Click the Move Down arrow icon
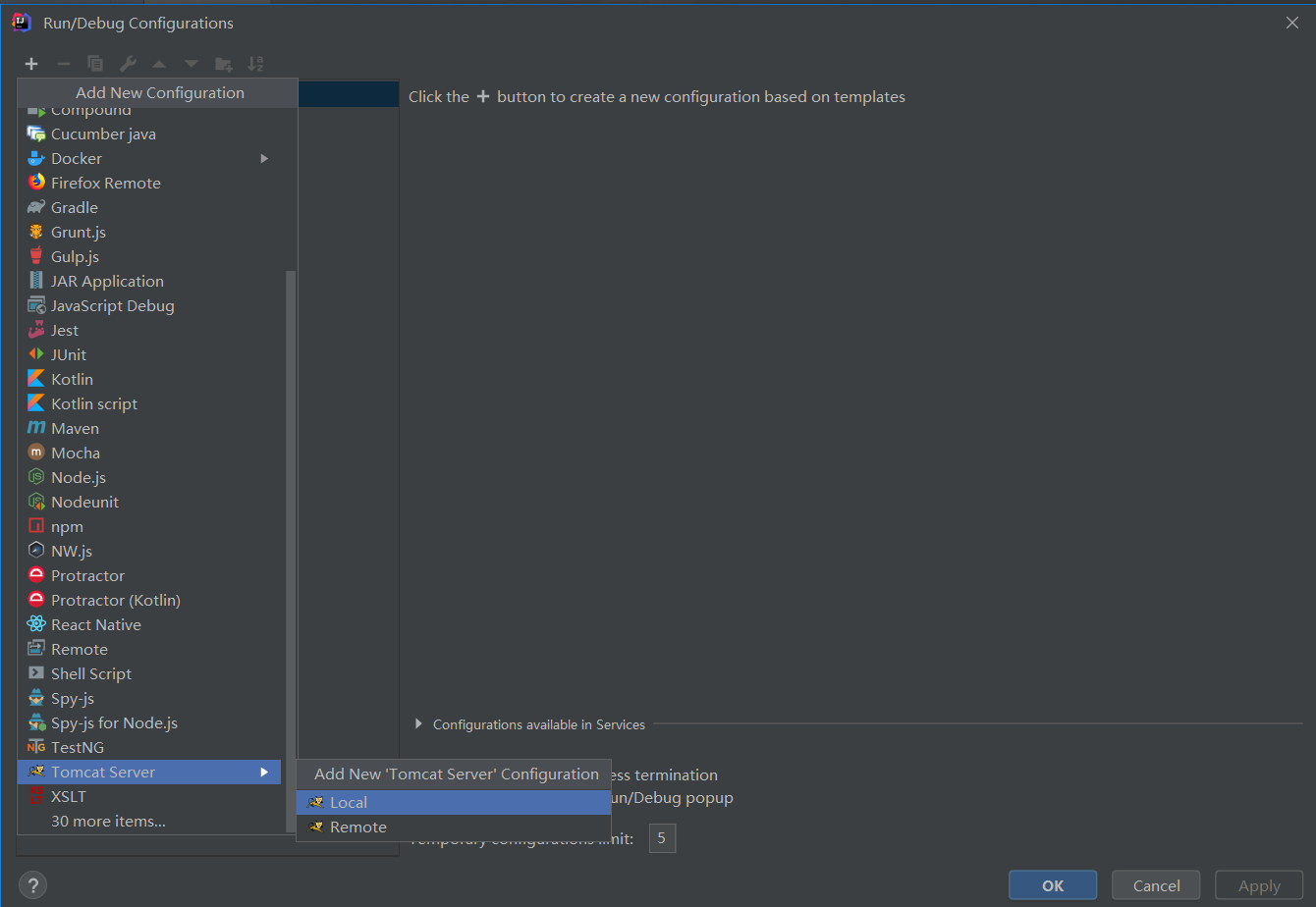This screenshot has width=1316, height=907. (x=190, y=63)
